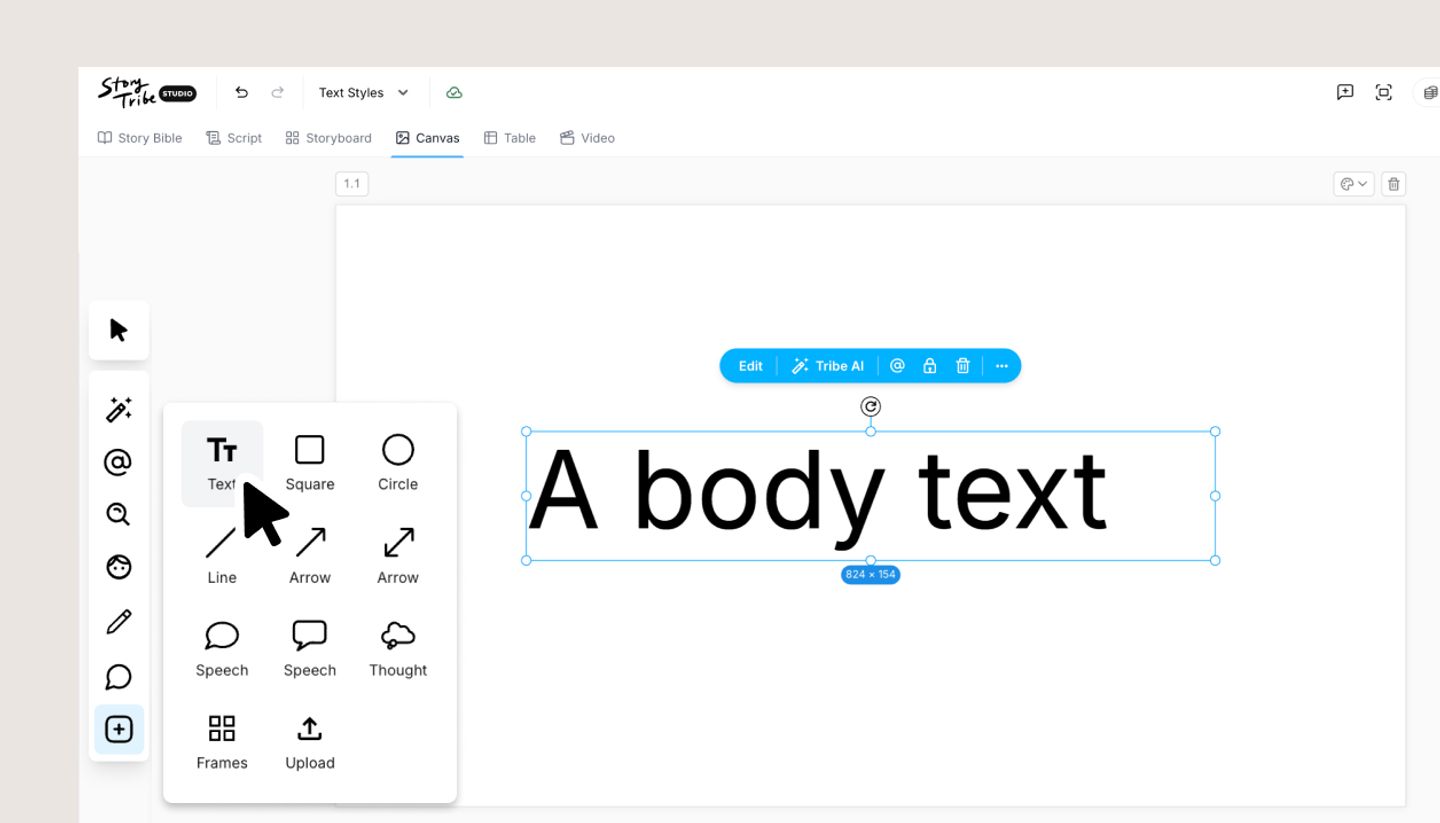Select the Canvas tab
This screenshot has height=823, width=1440.
tap(428, 138)
